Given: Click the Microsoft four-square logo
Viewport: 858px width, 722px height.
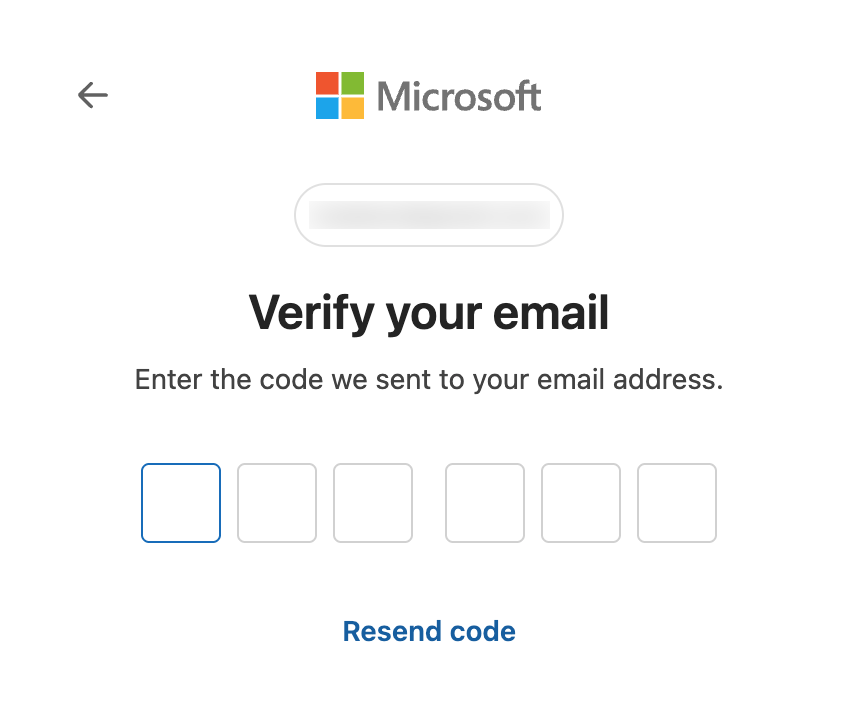Looking at the screenshot, I should coord(339,95).
